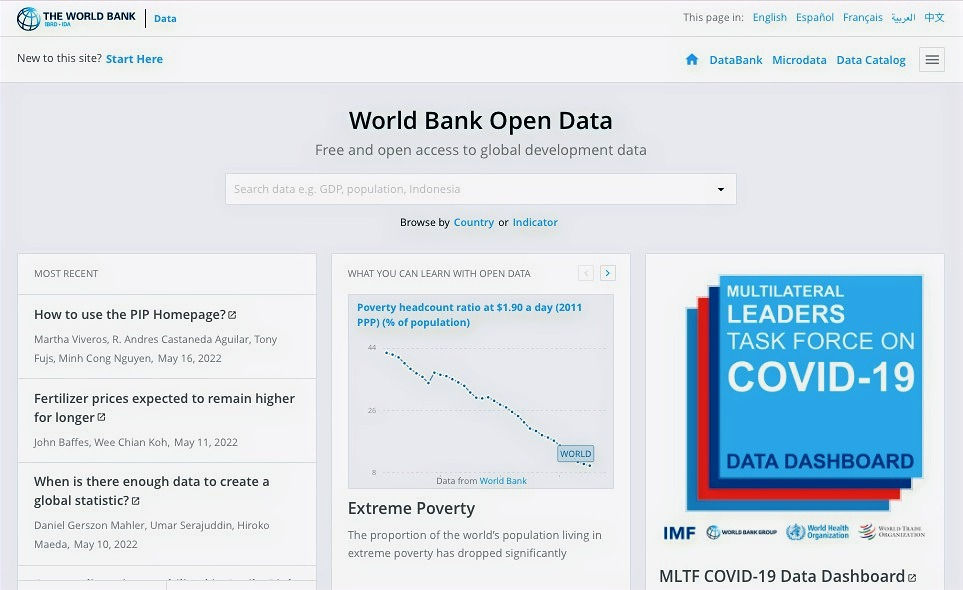
Task: Open Data Catalog from the navigation
Action: click(871, 60)
